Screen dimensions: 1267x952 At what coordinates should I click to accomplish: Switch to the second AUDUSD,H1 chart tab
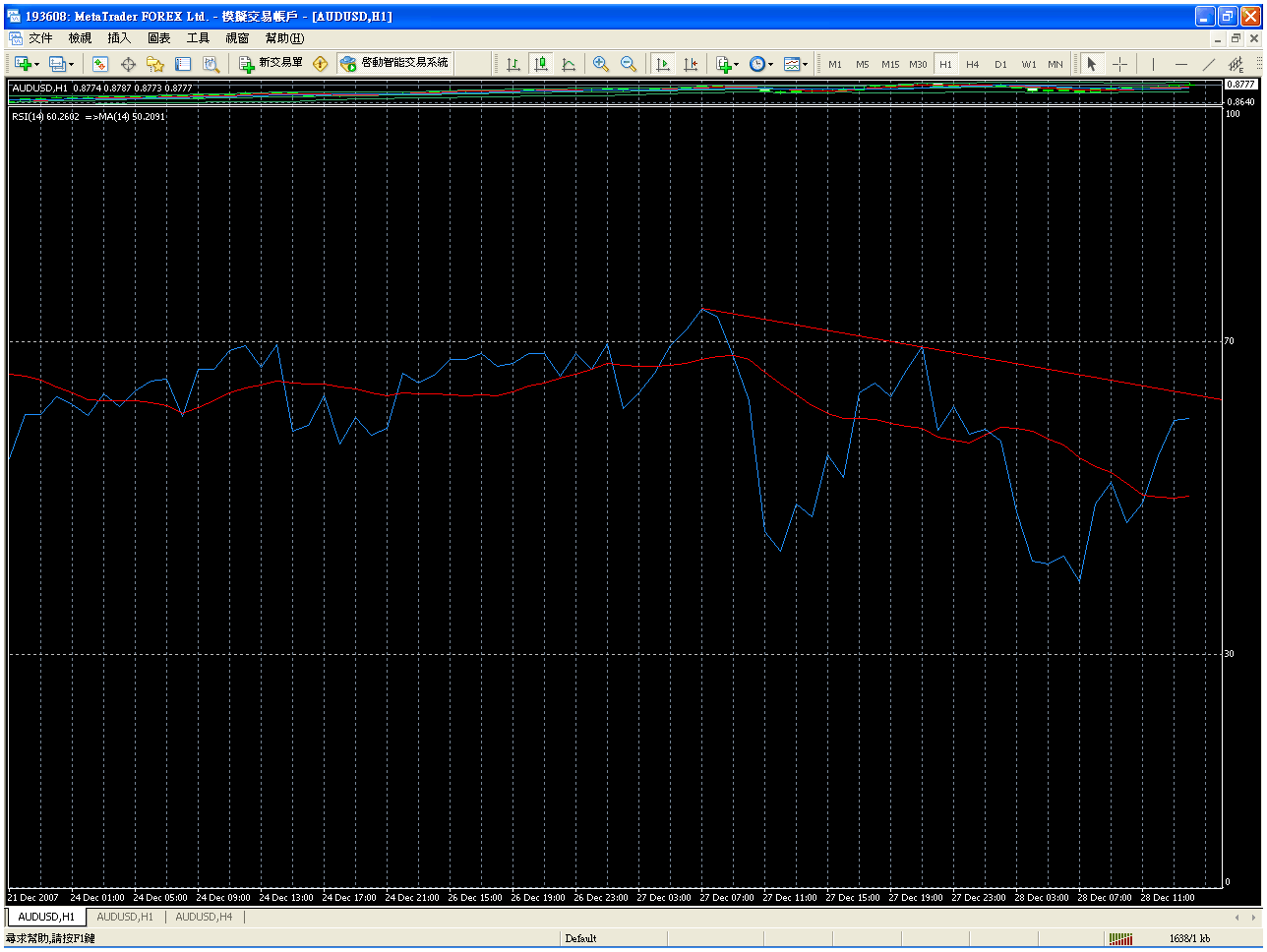tap(125, 917)
